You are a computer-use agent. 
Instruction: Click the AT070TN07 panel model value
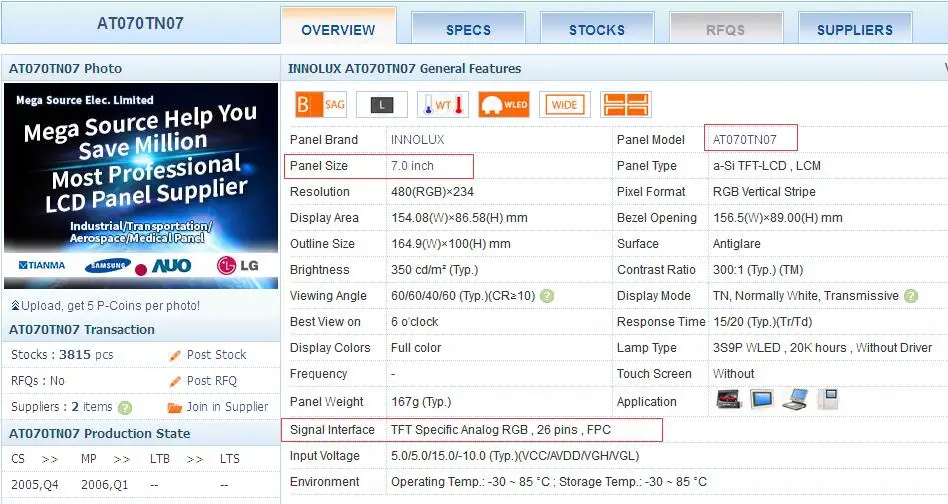[x=744, y=140]
